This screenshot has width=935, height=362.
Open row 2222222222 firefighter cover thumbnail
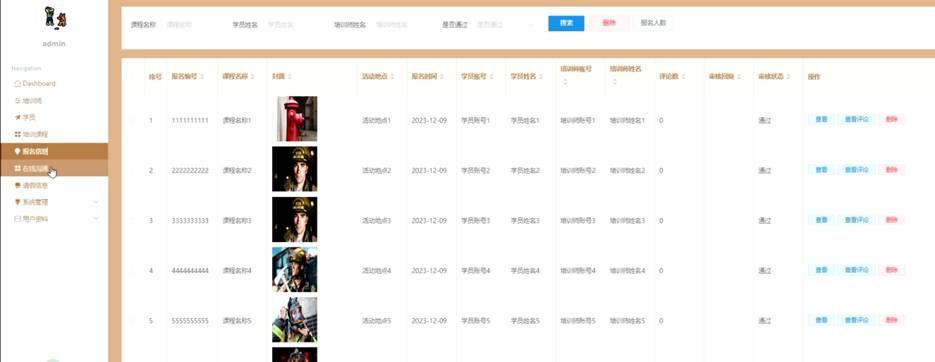click(x=295, y=169)
